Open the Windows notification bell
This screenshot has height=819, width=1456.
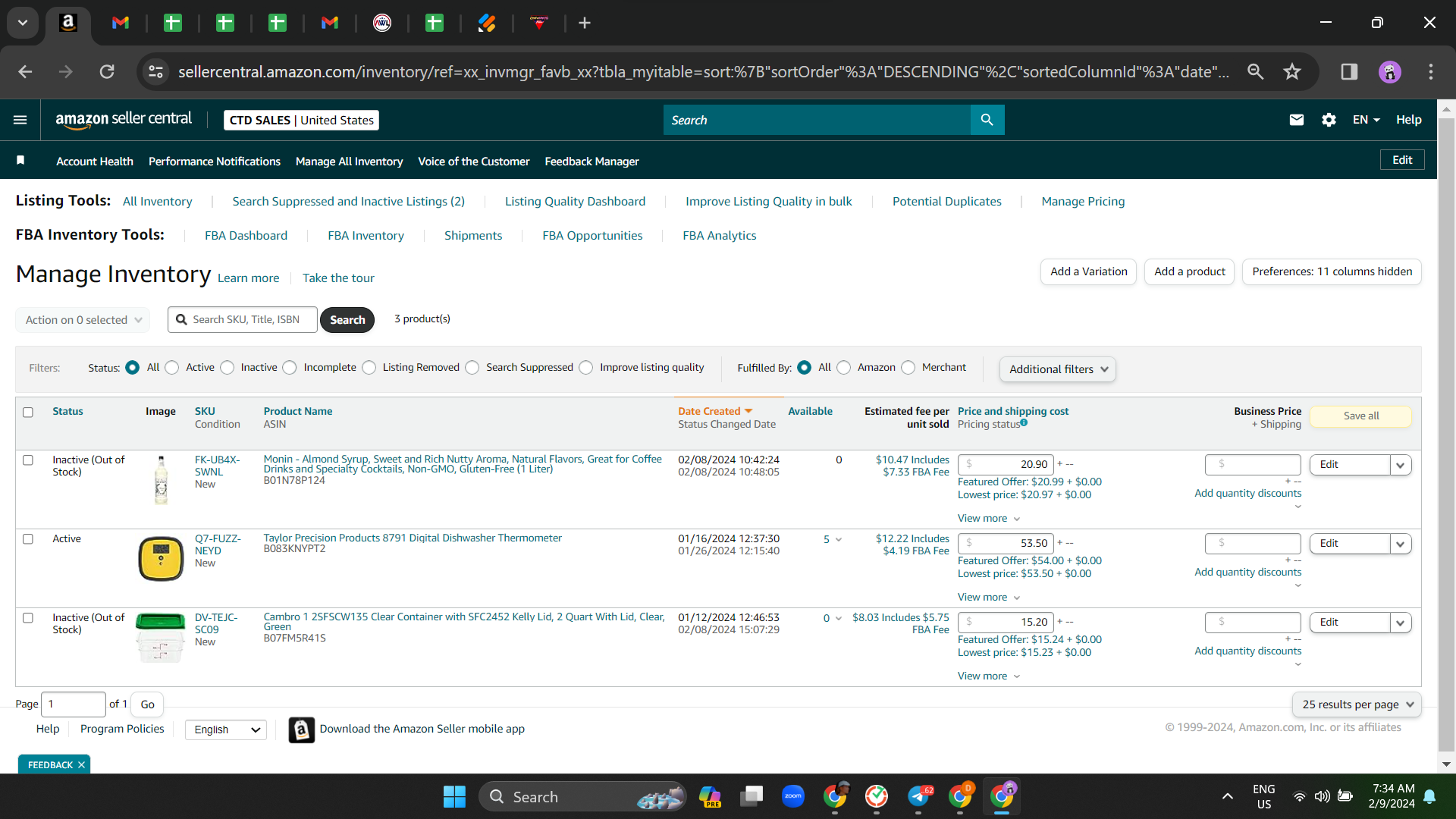click(x=1429, y=796)
